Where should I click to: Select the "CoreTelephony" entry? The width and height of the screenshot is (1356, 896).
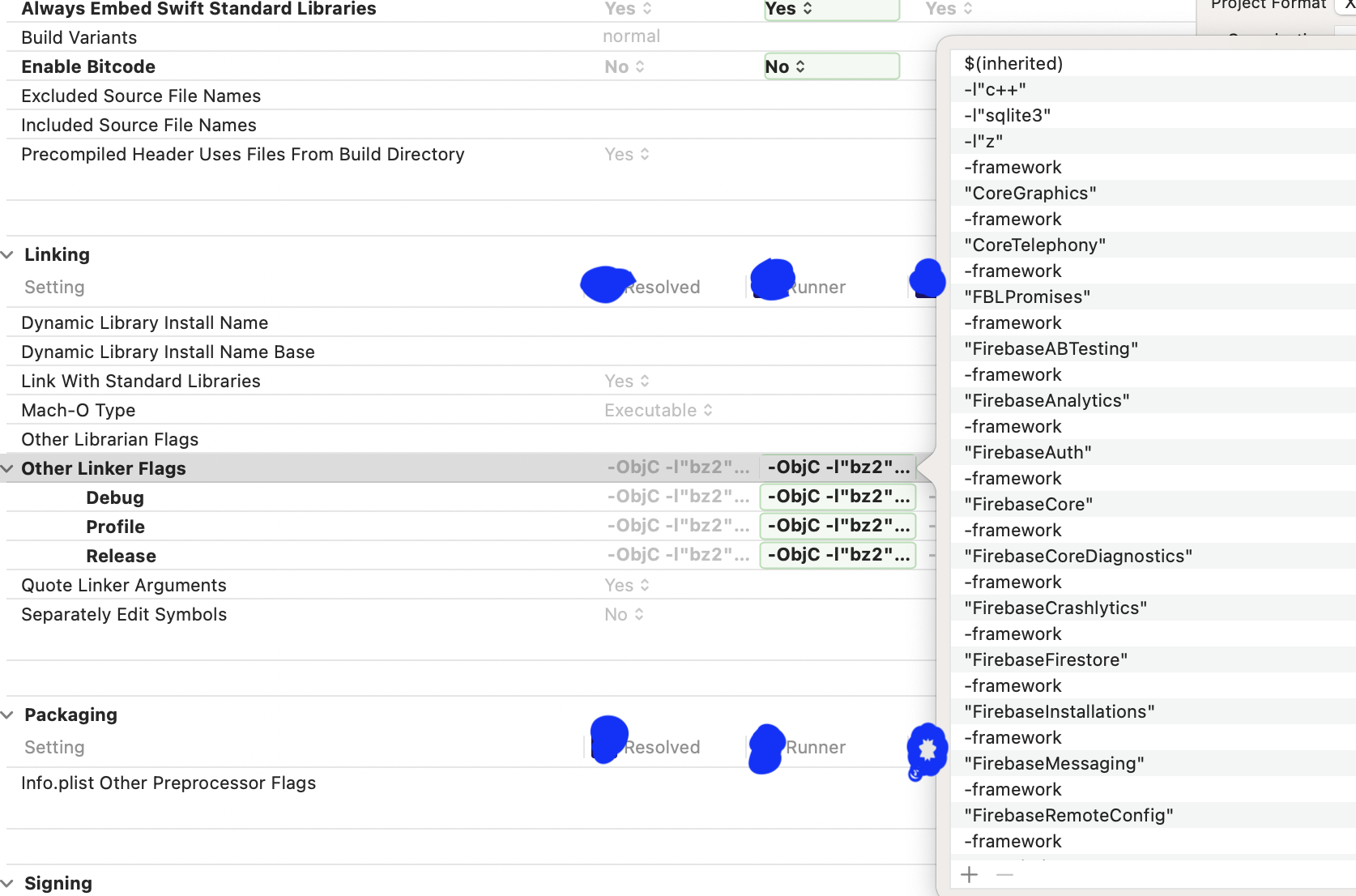[x=1153, y=245]
